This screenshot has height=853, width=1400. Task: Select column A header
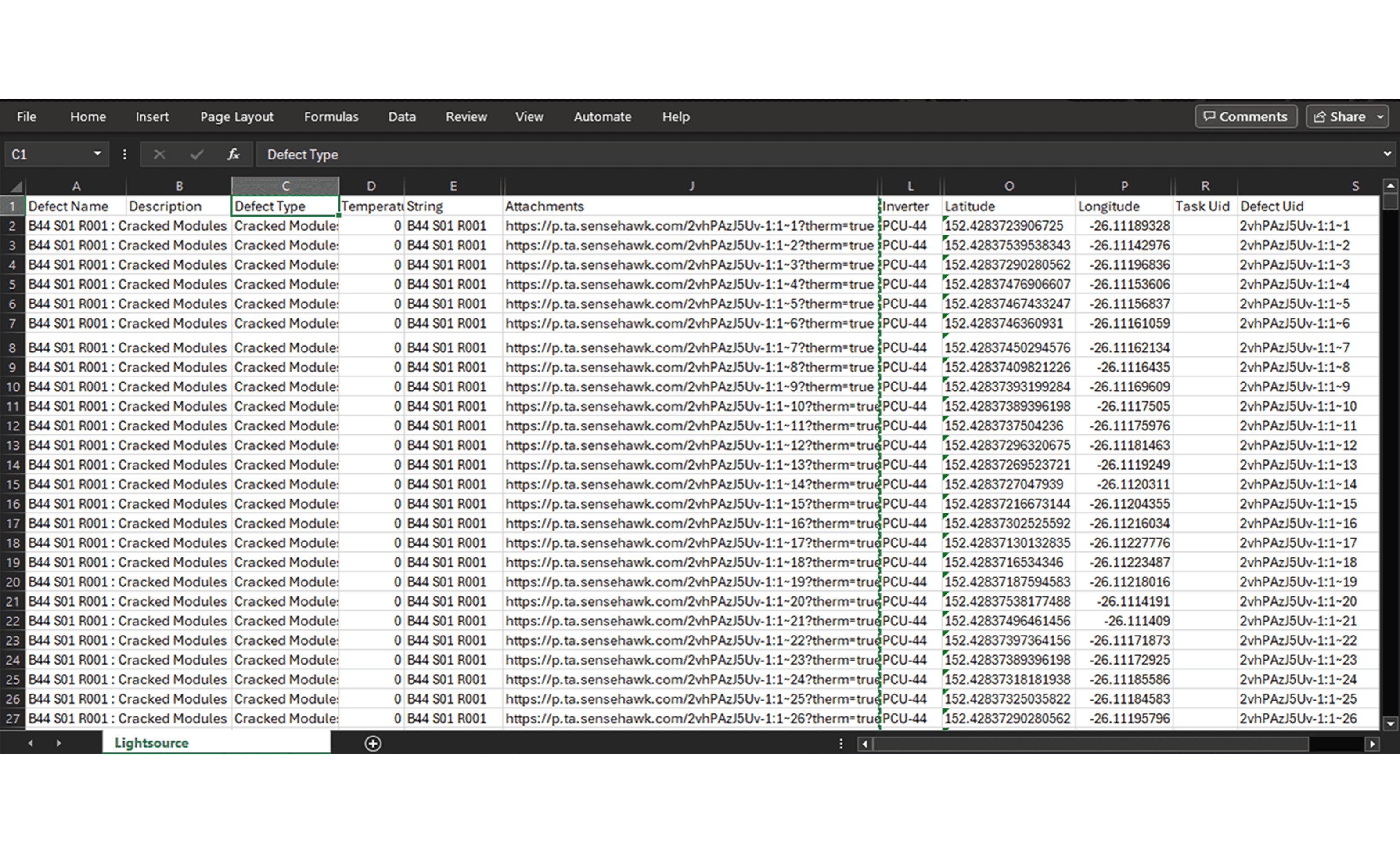76,186
